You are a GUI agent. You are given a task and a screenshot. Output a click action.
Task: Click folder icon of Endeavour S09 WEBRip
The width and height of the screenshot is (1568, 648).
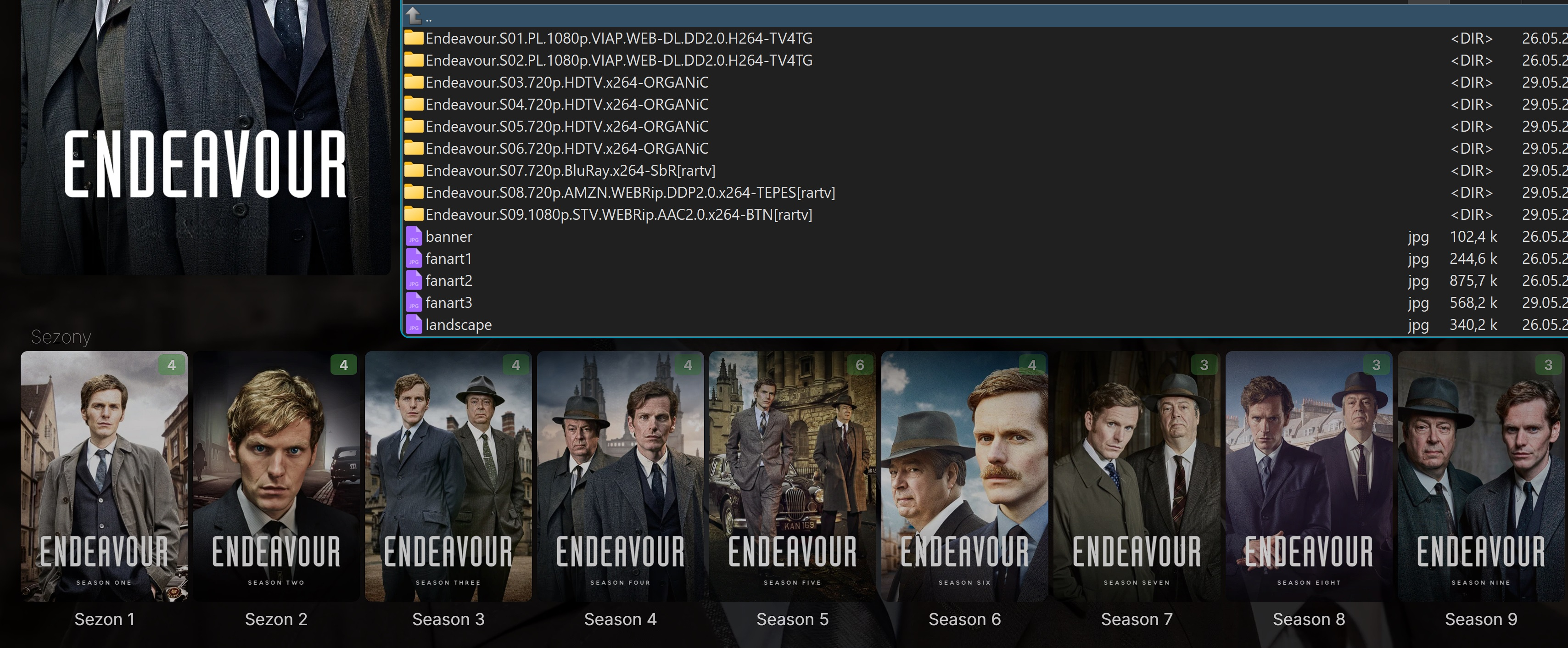pyautogui.click(x=414, y=214)
